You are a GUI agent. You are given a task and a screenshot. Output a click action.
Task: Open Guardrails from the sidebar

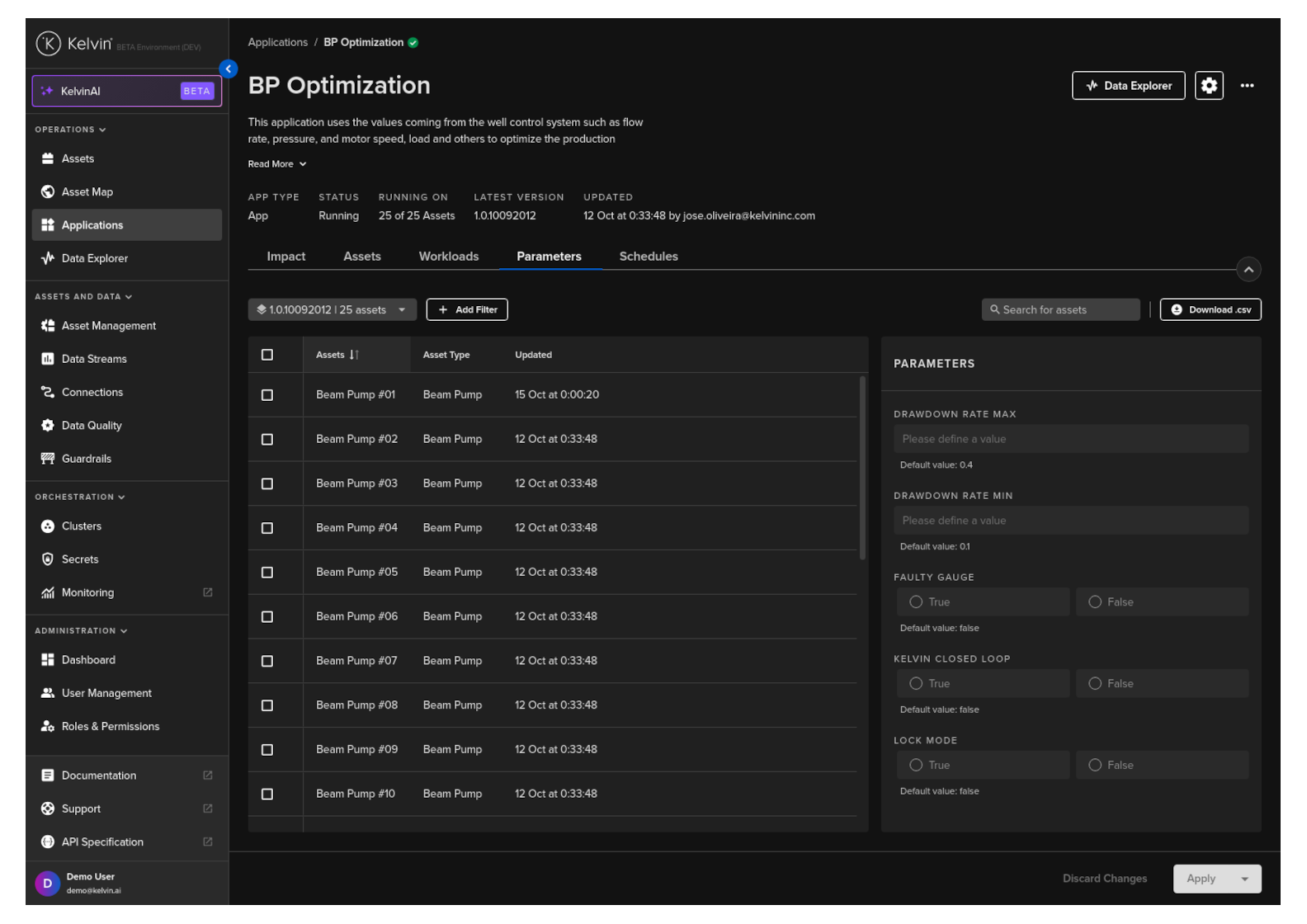click(x=86, y=459)
